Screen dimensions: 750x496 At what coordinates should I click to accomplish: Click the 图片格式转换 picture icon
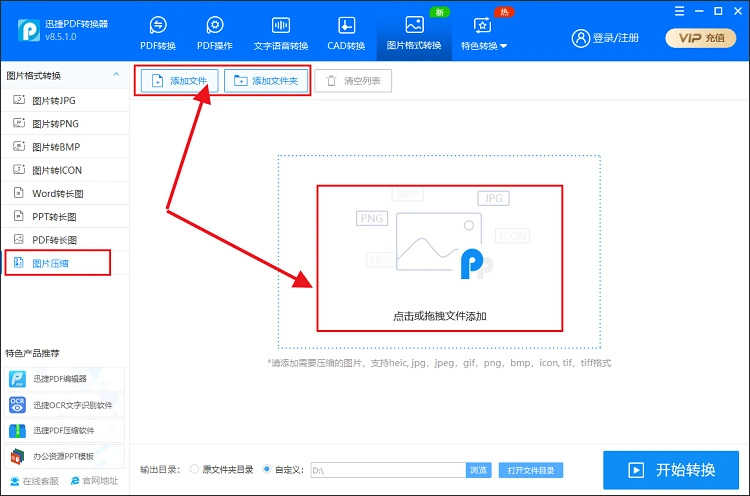(x=414, y=24)
